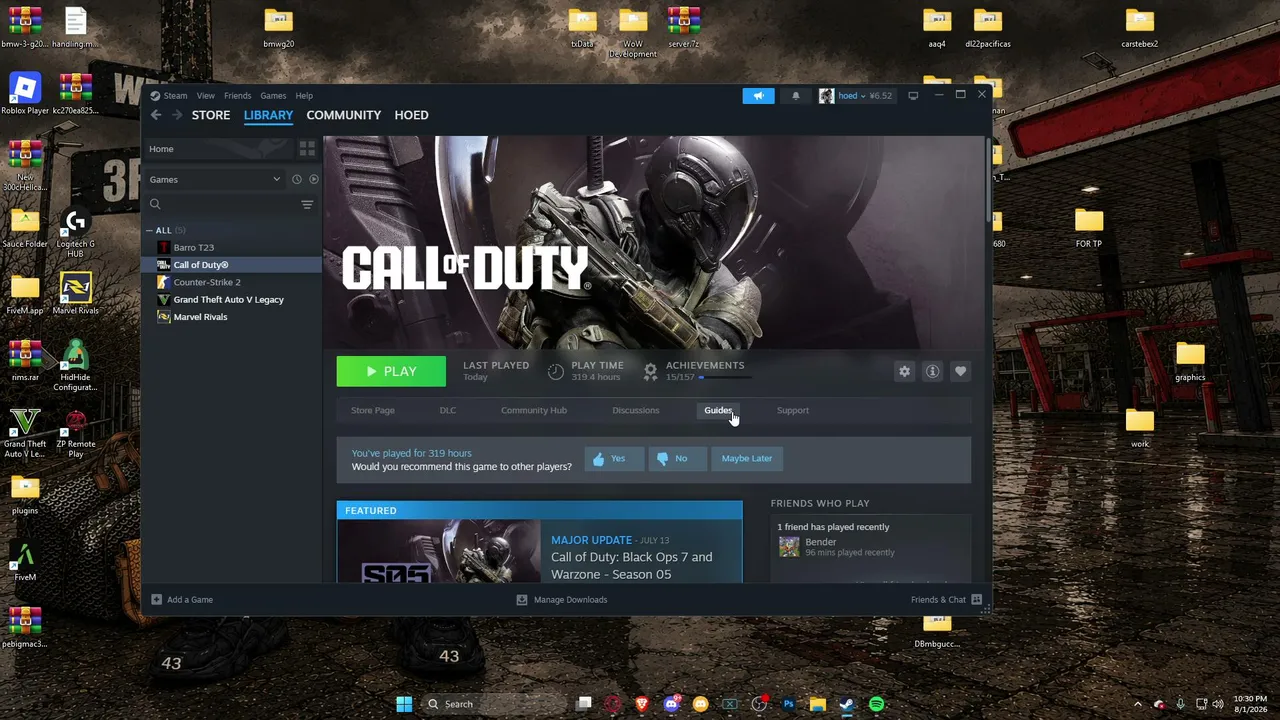This screenshot has height=720, width=1280.
Task: Click the library search field
Action: click(222, 204)
